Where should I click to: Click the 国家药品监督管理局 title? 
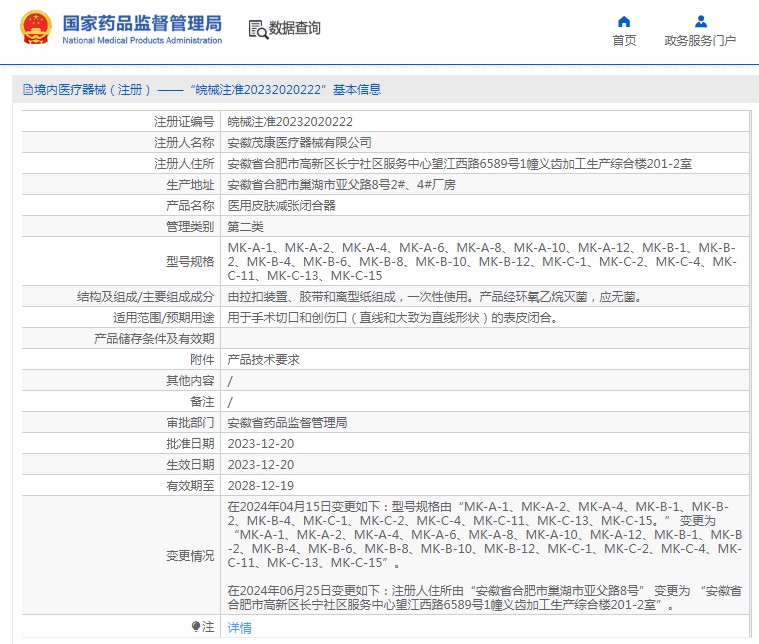click(142, 23)
